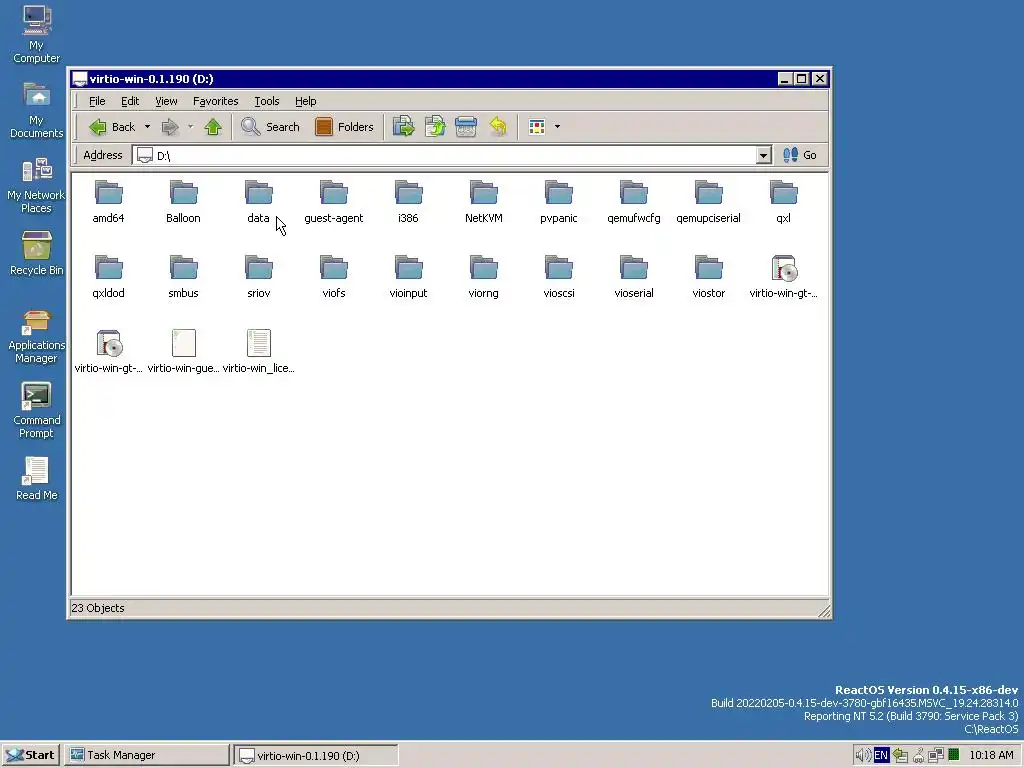Screen dimensions: 1024x768
Task: Select the Balloon folder
Action: tap(184, 202)
